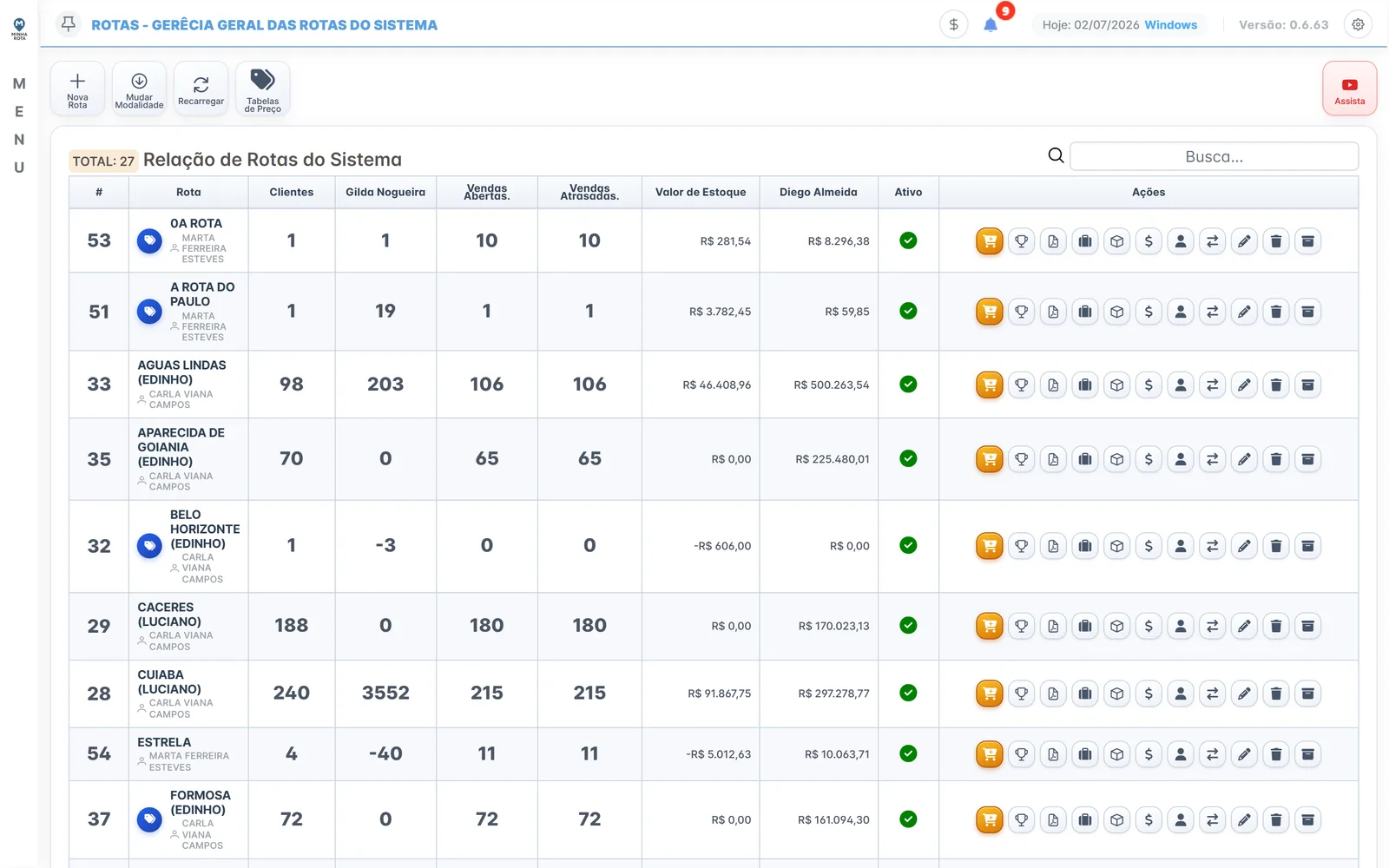
Task: Open Tabelas de Preço
Action: [262, 89]
